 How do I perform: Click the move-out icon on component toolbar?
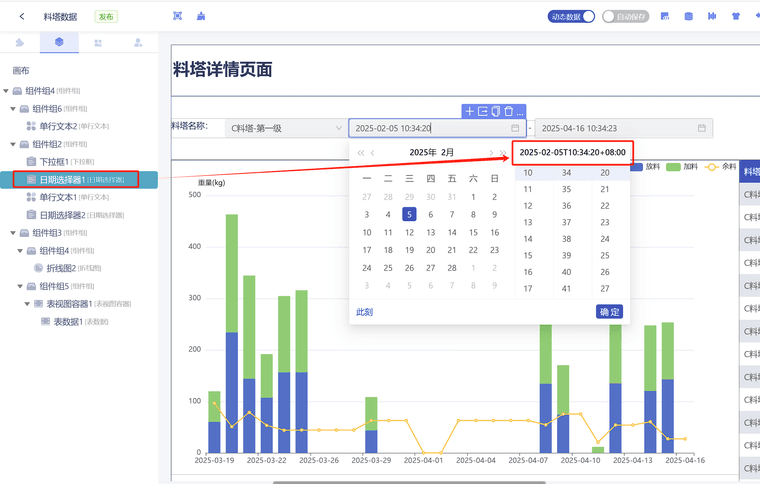(483, 111)
